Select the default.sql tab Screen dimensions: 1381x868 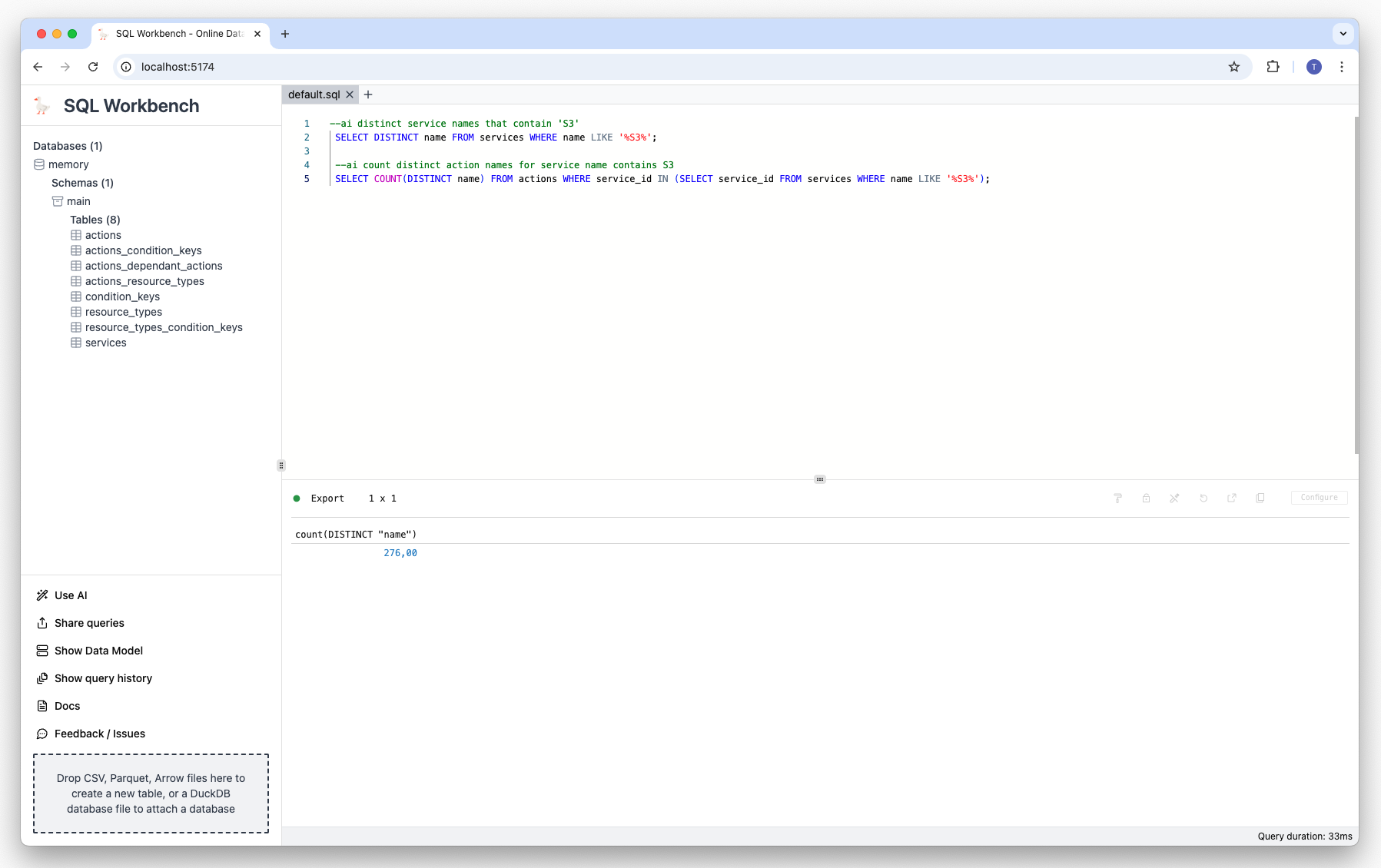[314, 94]
